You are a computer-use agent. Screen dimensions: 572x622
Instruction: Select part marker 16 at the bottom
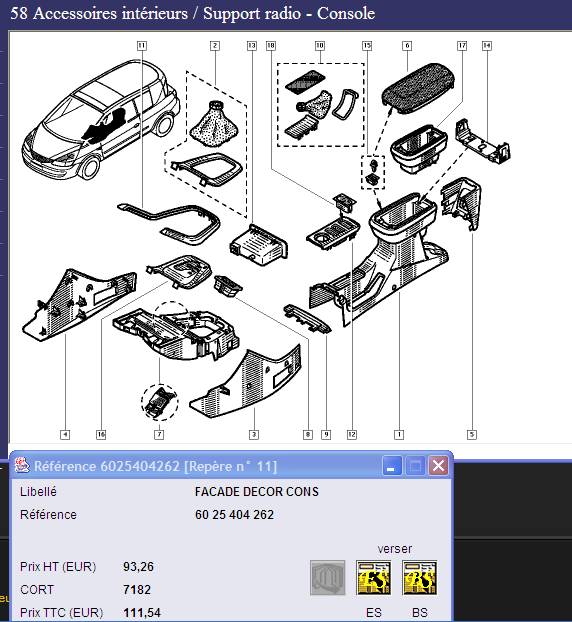pos(101,434)
